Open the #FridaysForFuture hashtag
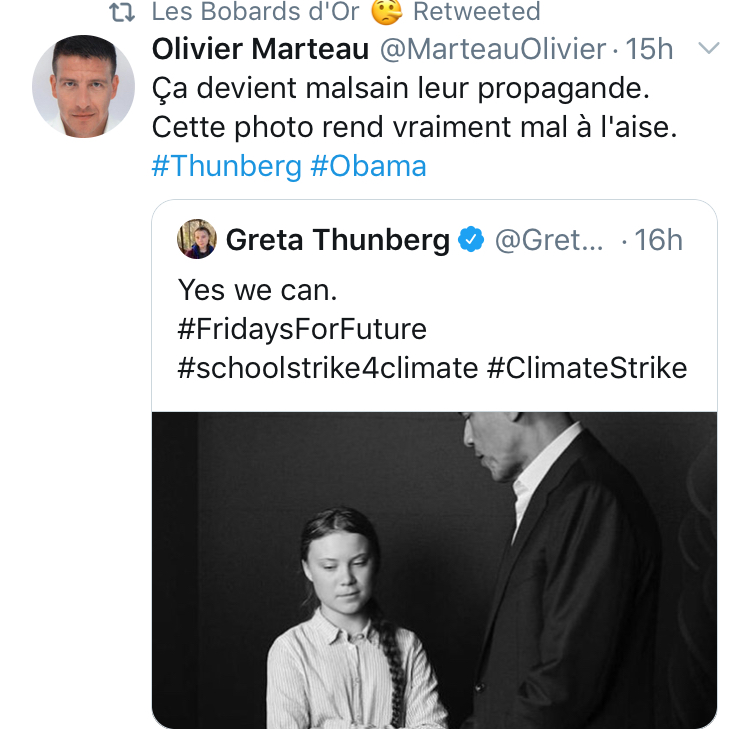750x729 pixels. point(302,329)
